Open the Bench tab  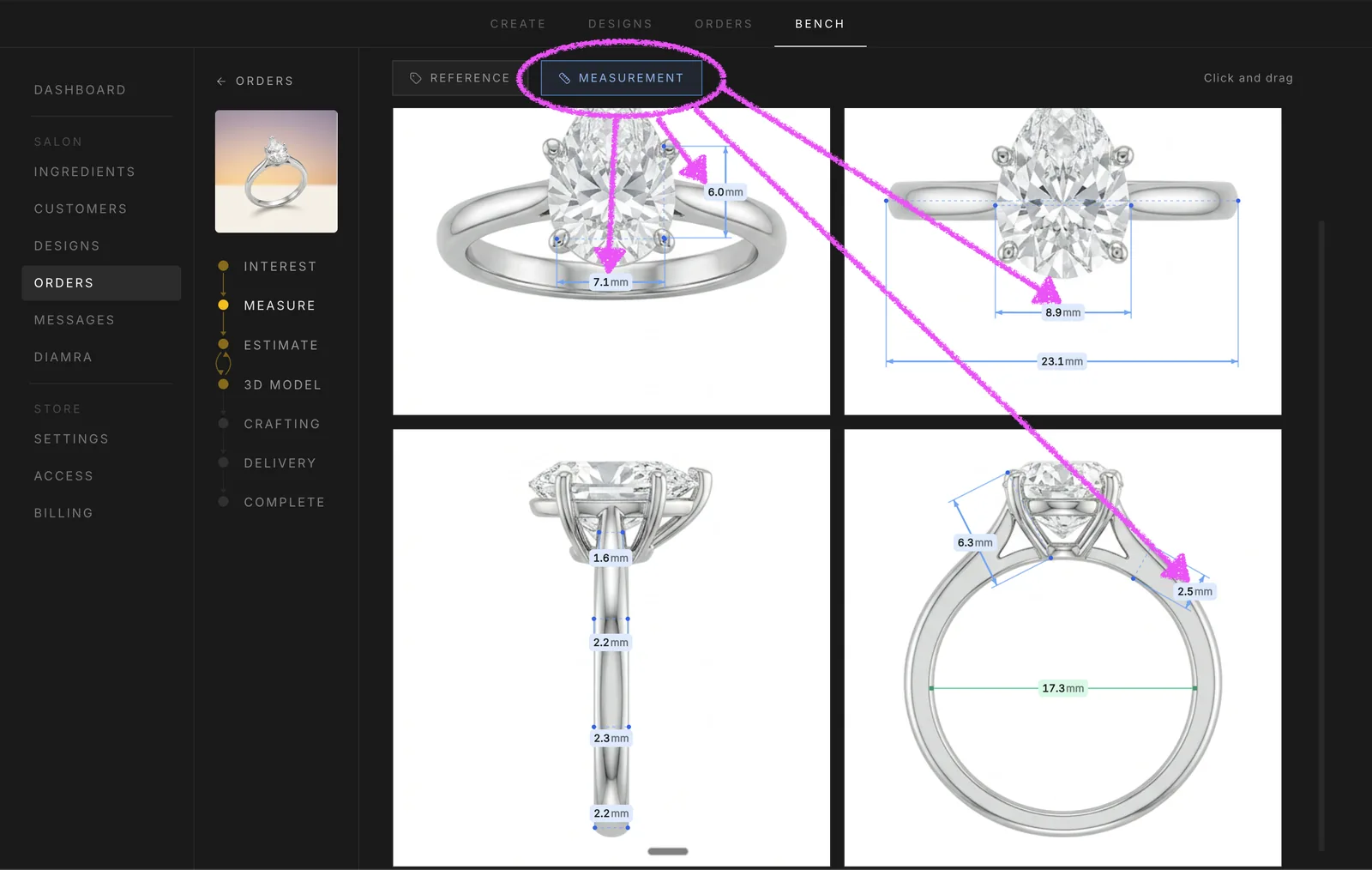(820, 24)
